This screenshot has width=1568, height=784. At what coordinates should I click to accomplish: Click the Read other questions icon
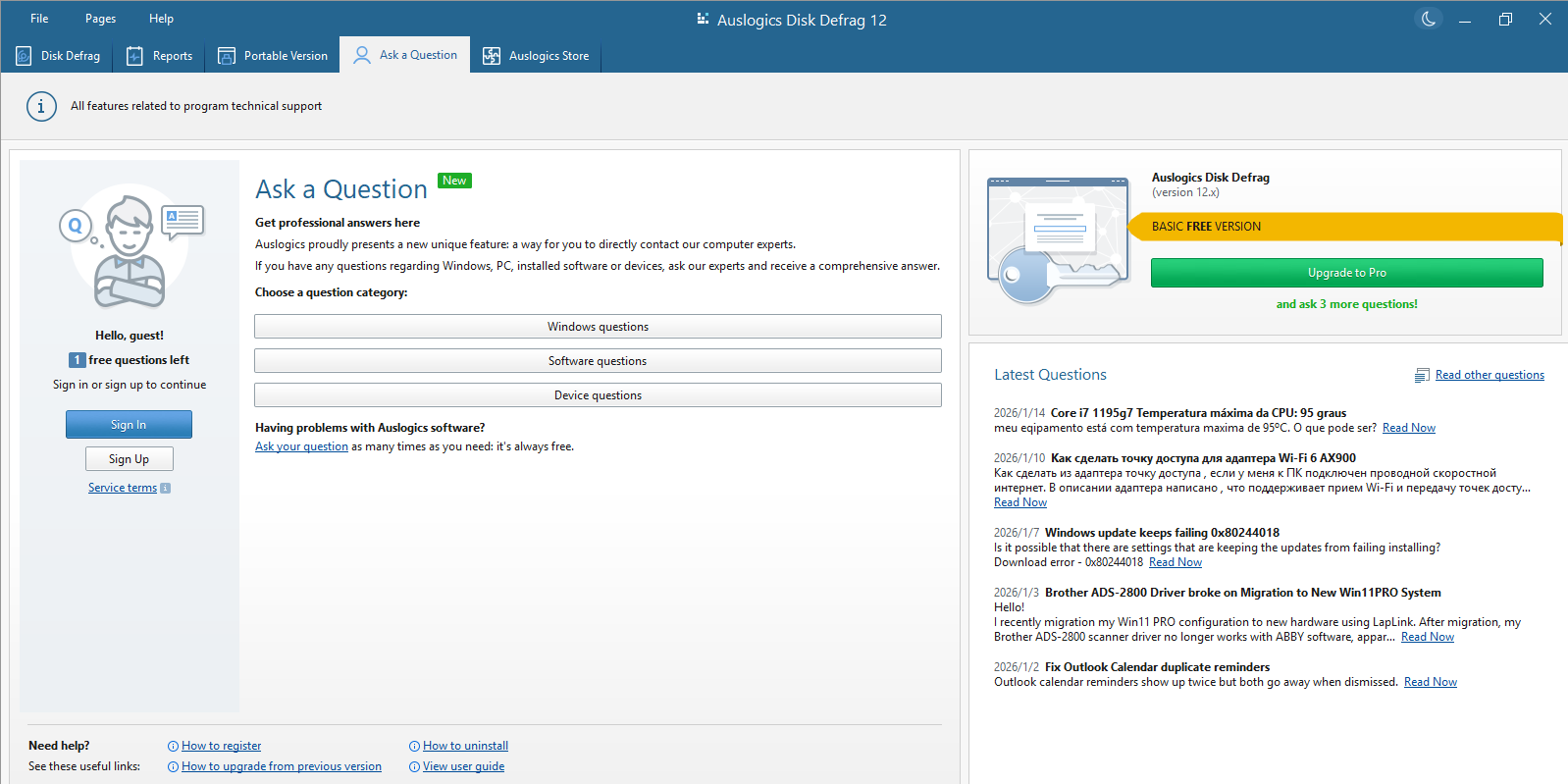tap(1422, 375)
